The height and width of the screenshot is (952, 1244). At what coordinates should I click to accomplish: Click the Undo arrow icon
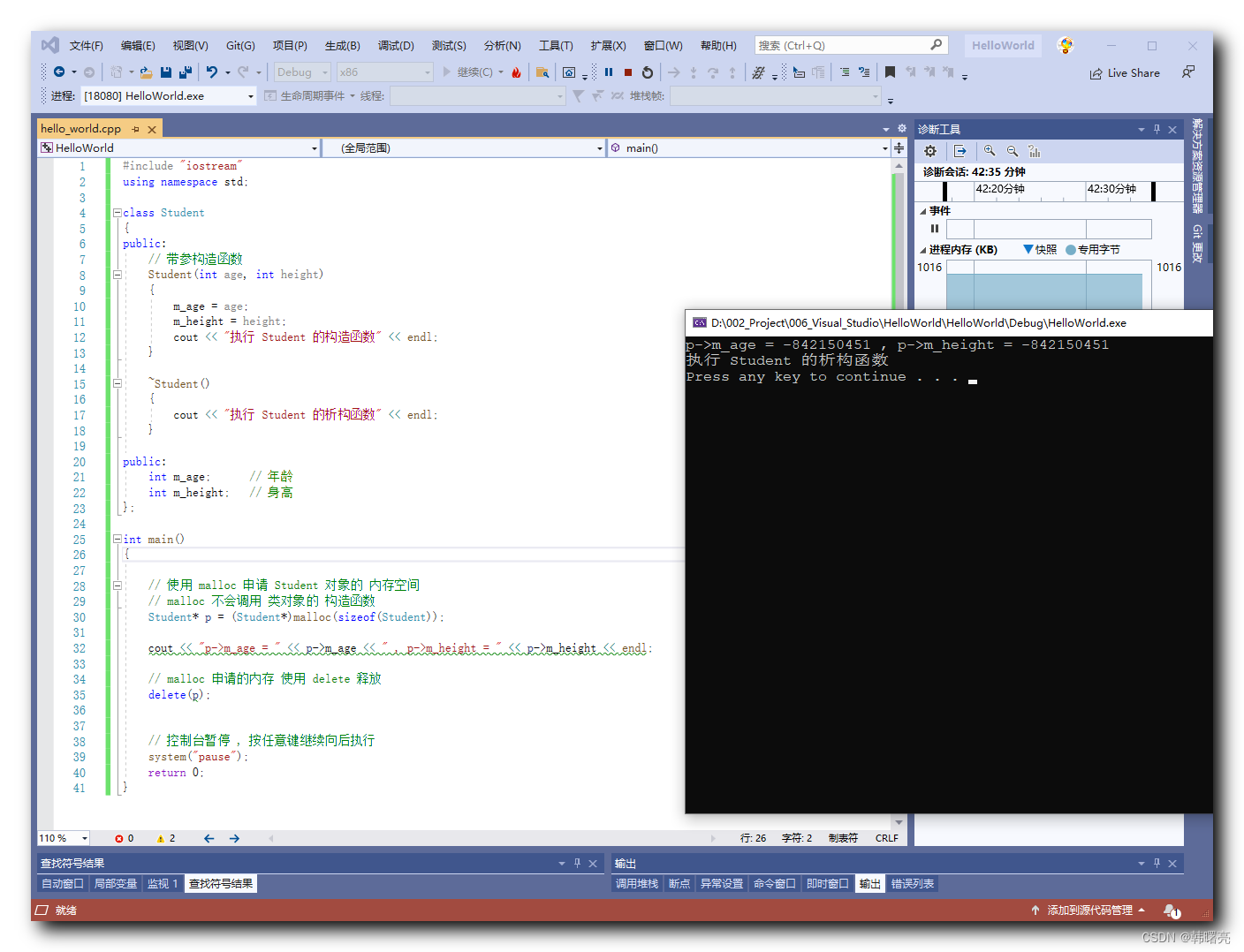coord(212,72)
